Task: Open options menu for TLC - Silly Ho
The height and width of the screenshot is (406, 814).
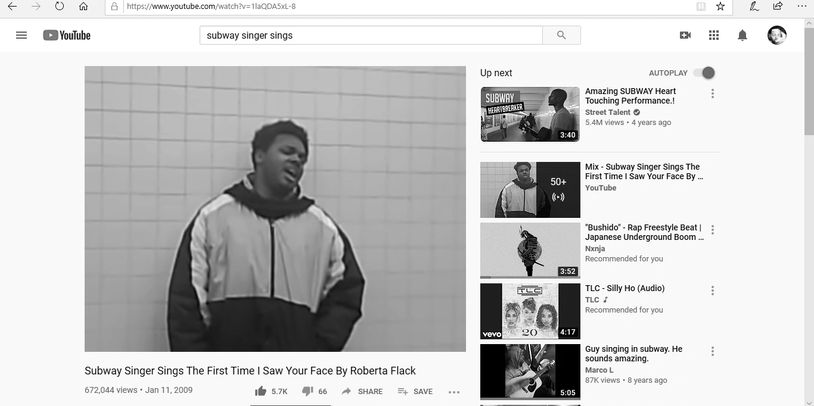Action: pyautogui.click(x=712, y=290)
